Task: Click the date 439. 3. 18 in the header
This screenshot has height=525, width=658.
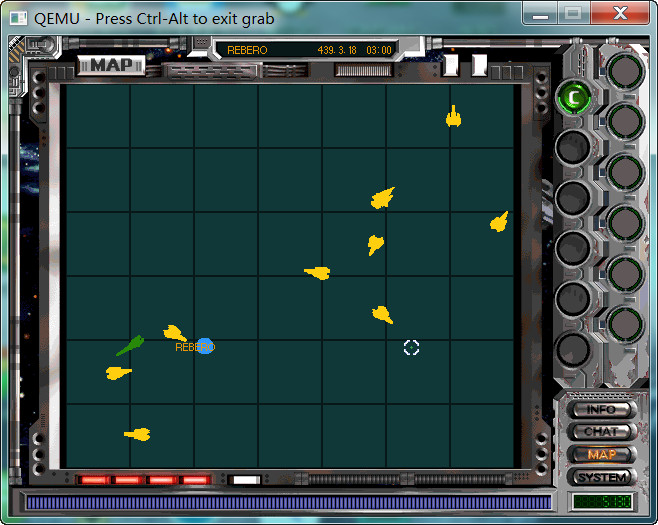Action: [x=337, y=50]
